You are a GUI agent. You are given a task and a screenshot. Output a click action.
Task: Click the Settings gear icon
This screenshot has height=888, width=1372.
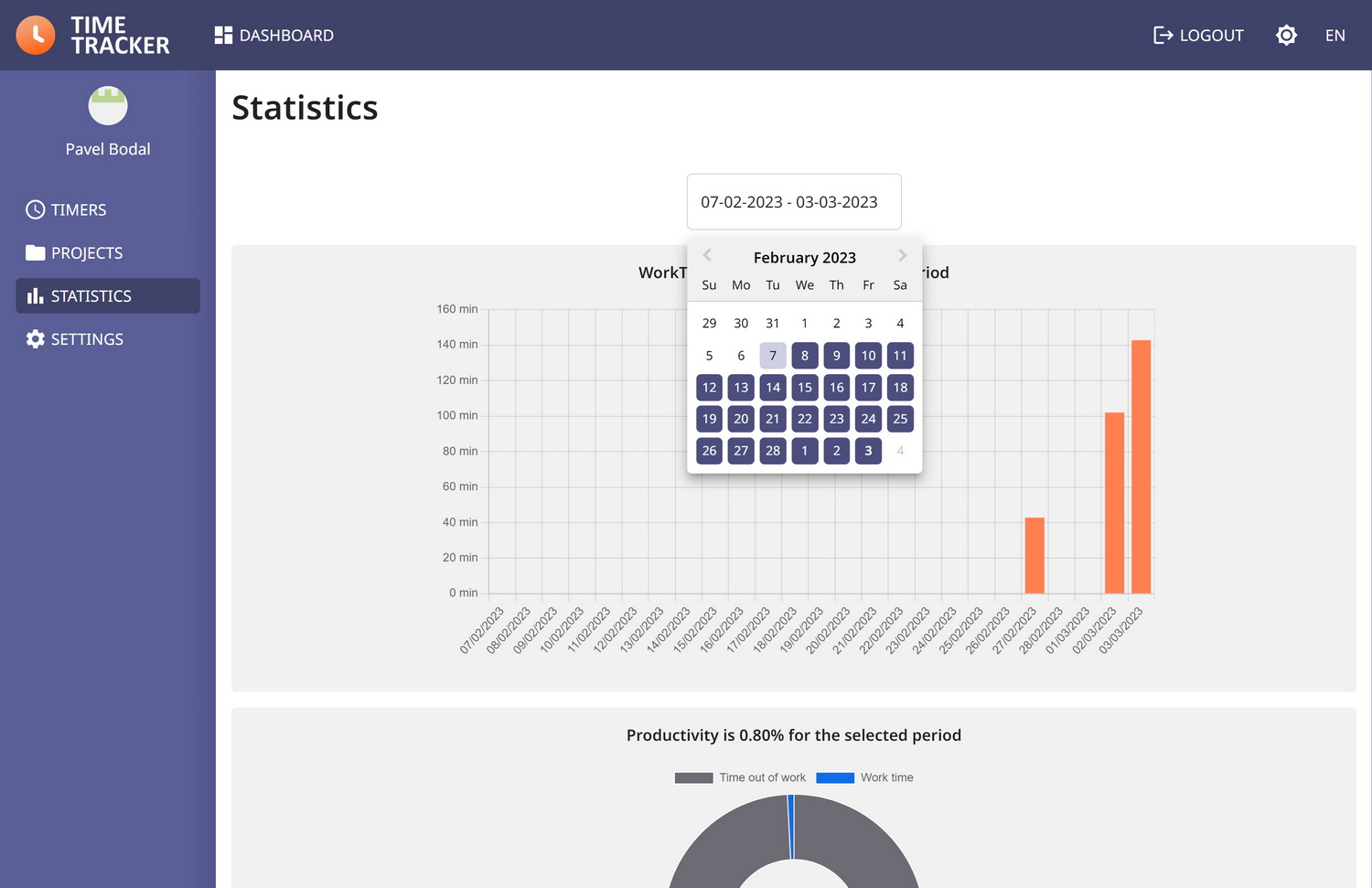(x=35, y=338)
